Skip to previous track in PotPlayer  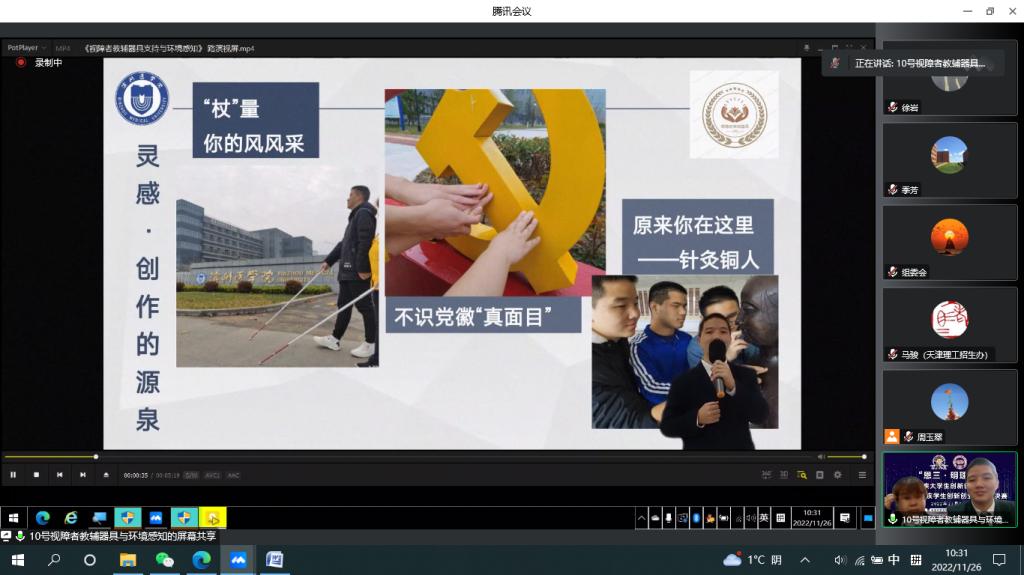click(59, 475)
